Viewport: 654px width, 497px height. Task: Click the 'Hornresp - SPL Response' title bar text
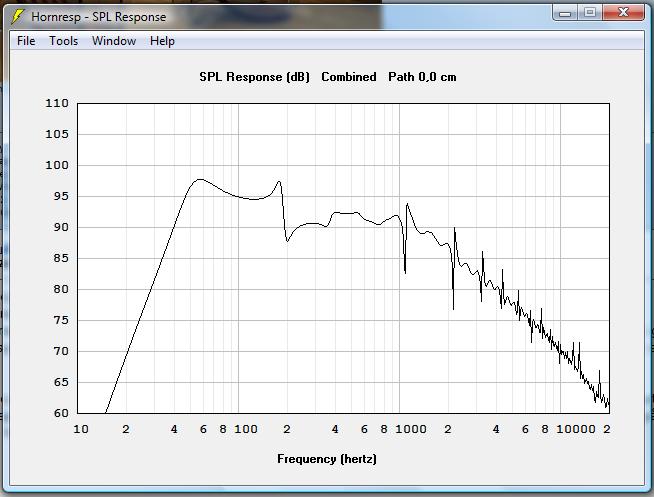point(98,17)
